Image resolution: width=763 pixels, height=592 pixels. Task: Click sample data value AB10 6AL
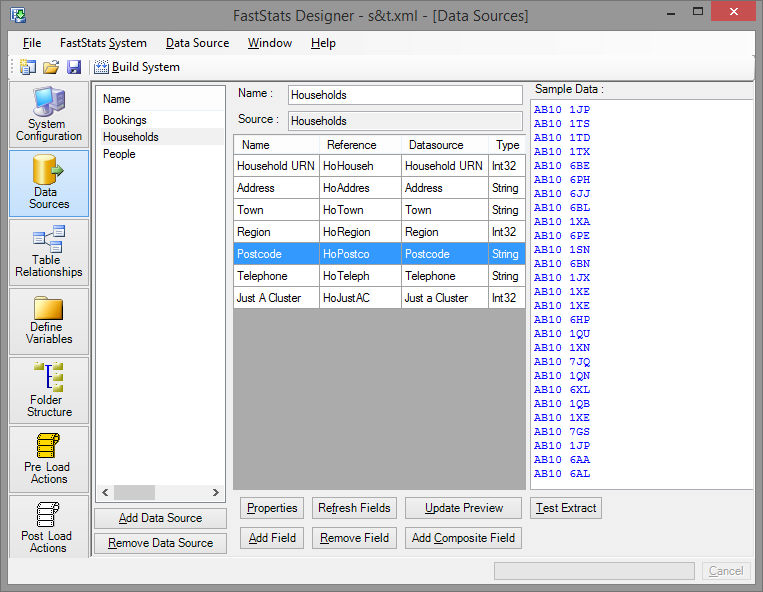[x=562, y=473]
